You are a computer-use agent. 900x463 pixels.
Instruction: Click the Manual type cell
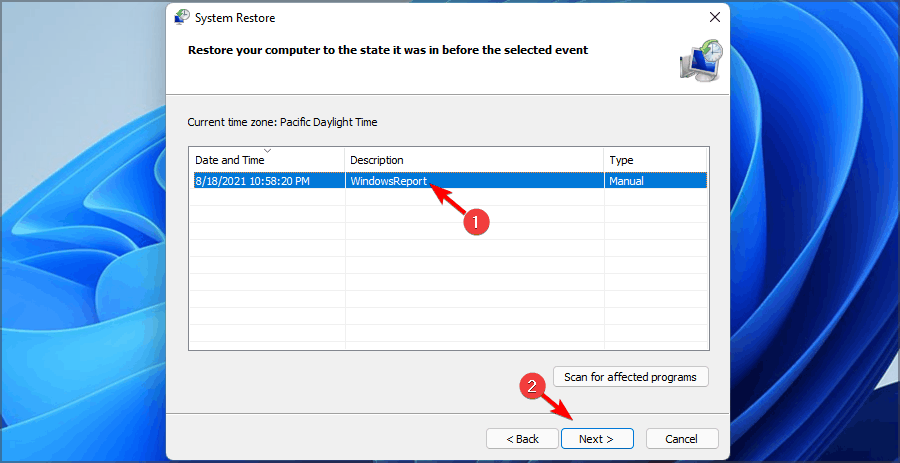pos(626,181)
